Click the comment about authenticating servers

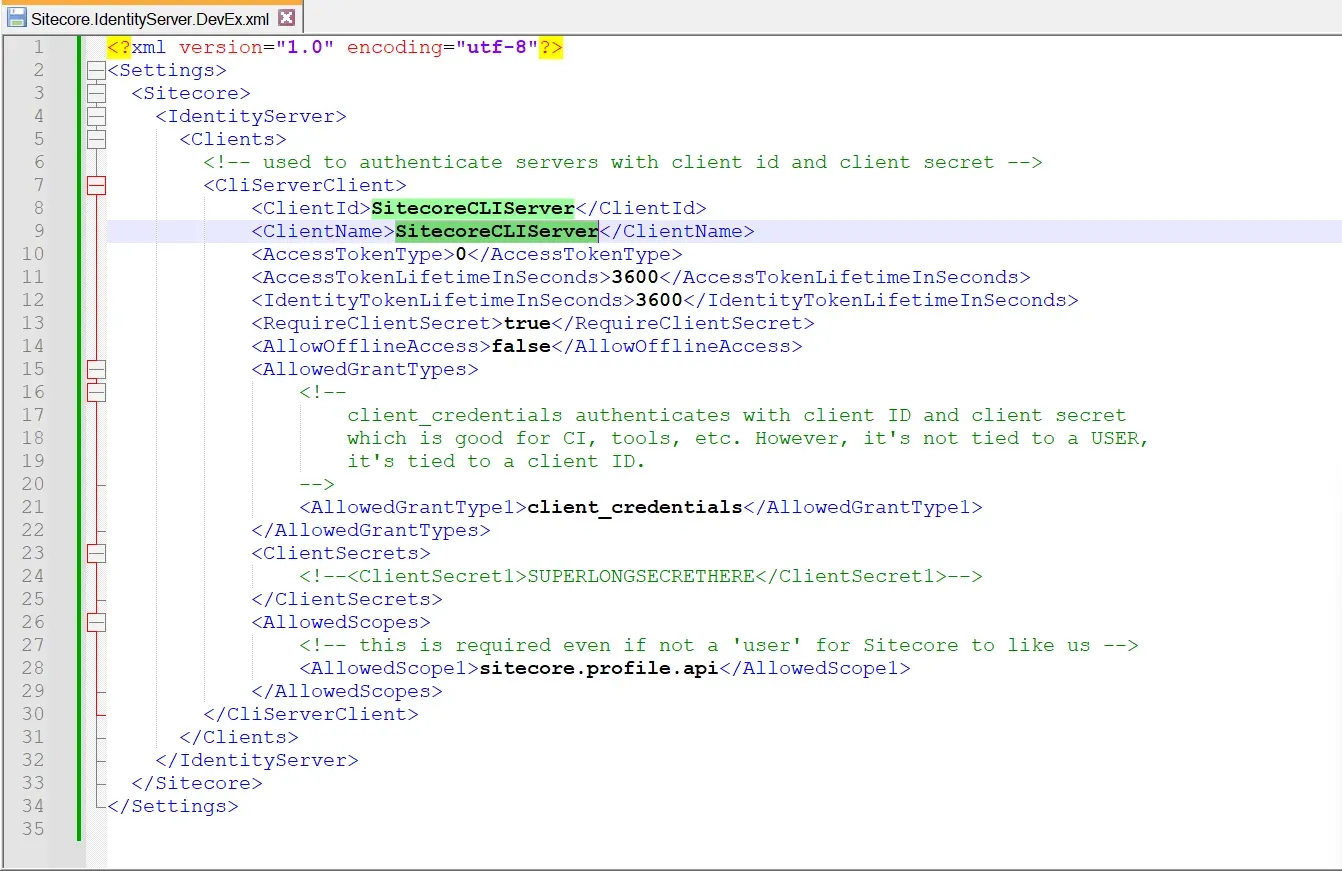tap(623, 162)
